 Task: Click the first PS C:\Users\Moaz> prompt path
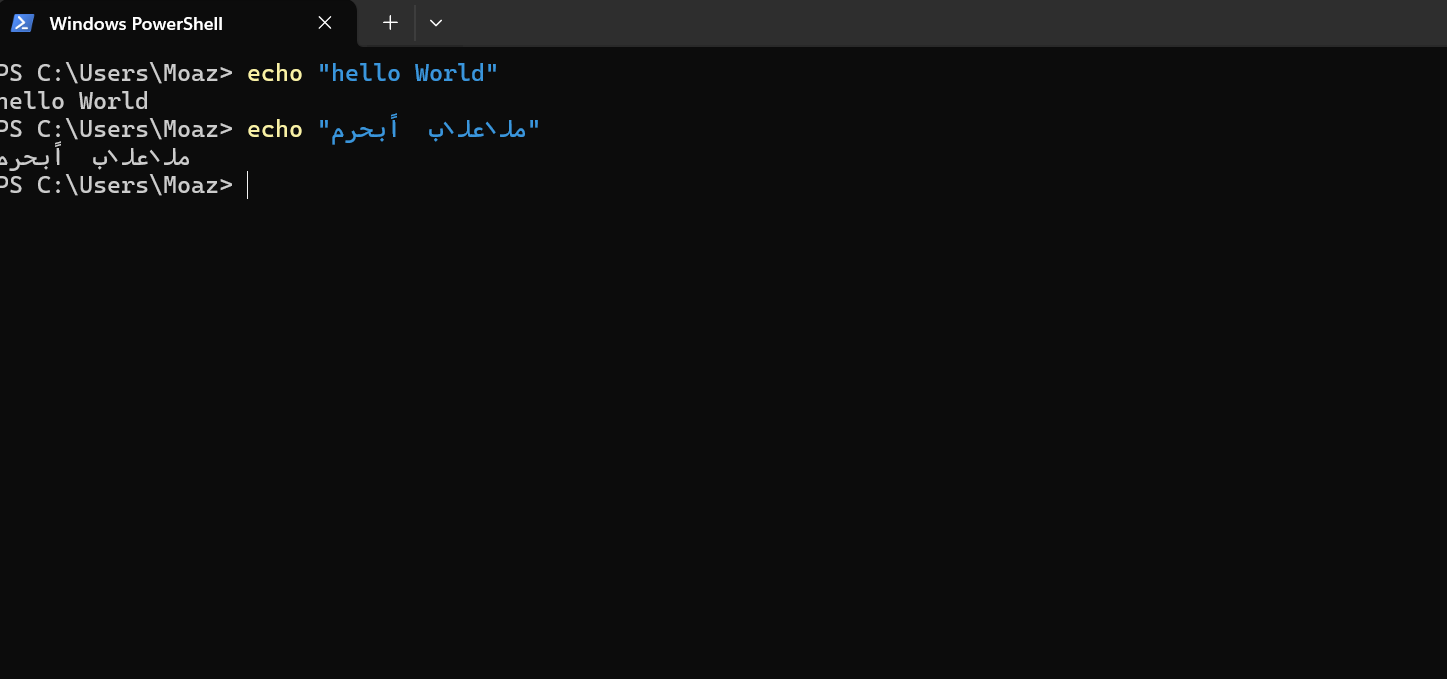pyautogui.click(x=116, y=73)
